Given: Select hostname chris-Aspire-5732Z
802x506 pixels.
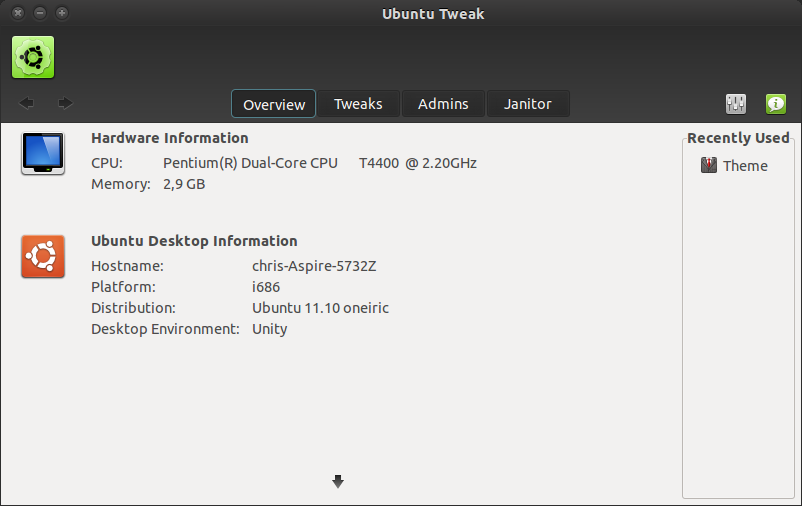Looking at the screenshot, I should click(x=314, y=266).
